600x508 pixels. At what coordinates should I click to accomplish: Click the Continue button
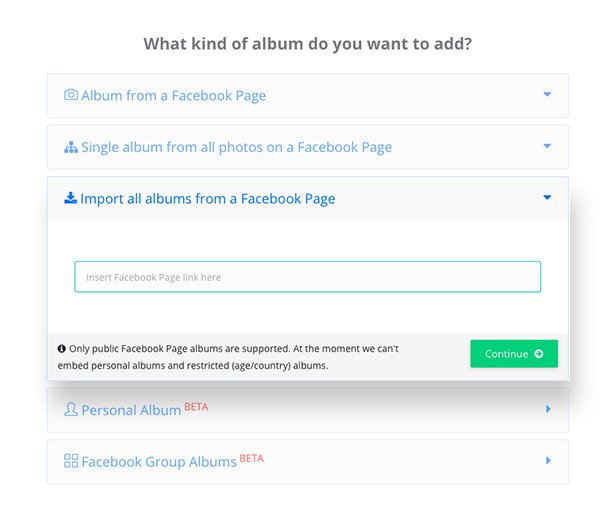pyautogui.click(x=514, y=354)
